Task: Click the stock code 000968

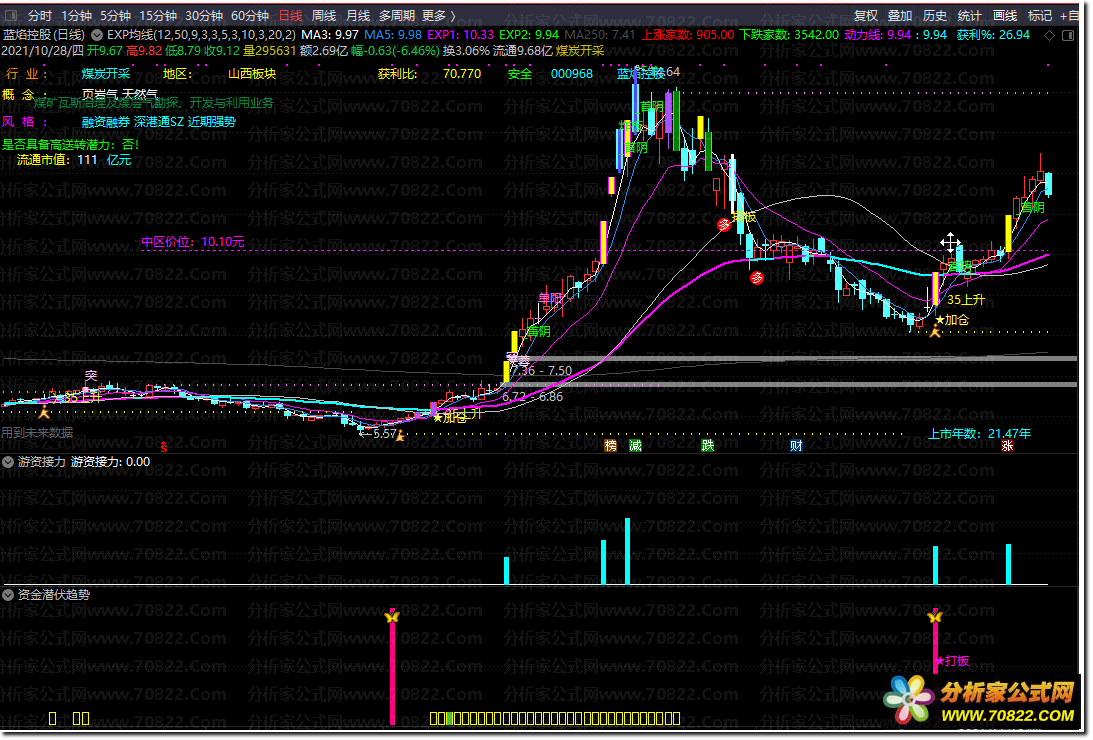Action: [572, 74]
